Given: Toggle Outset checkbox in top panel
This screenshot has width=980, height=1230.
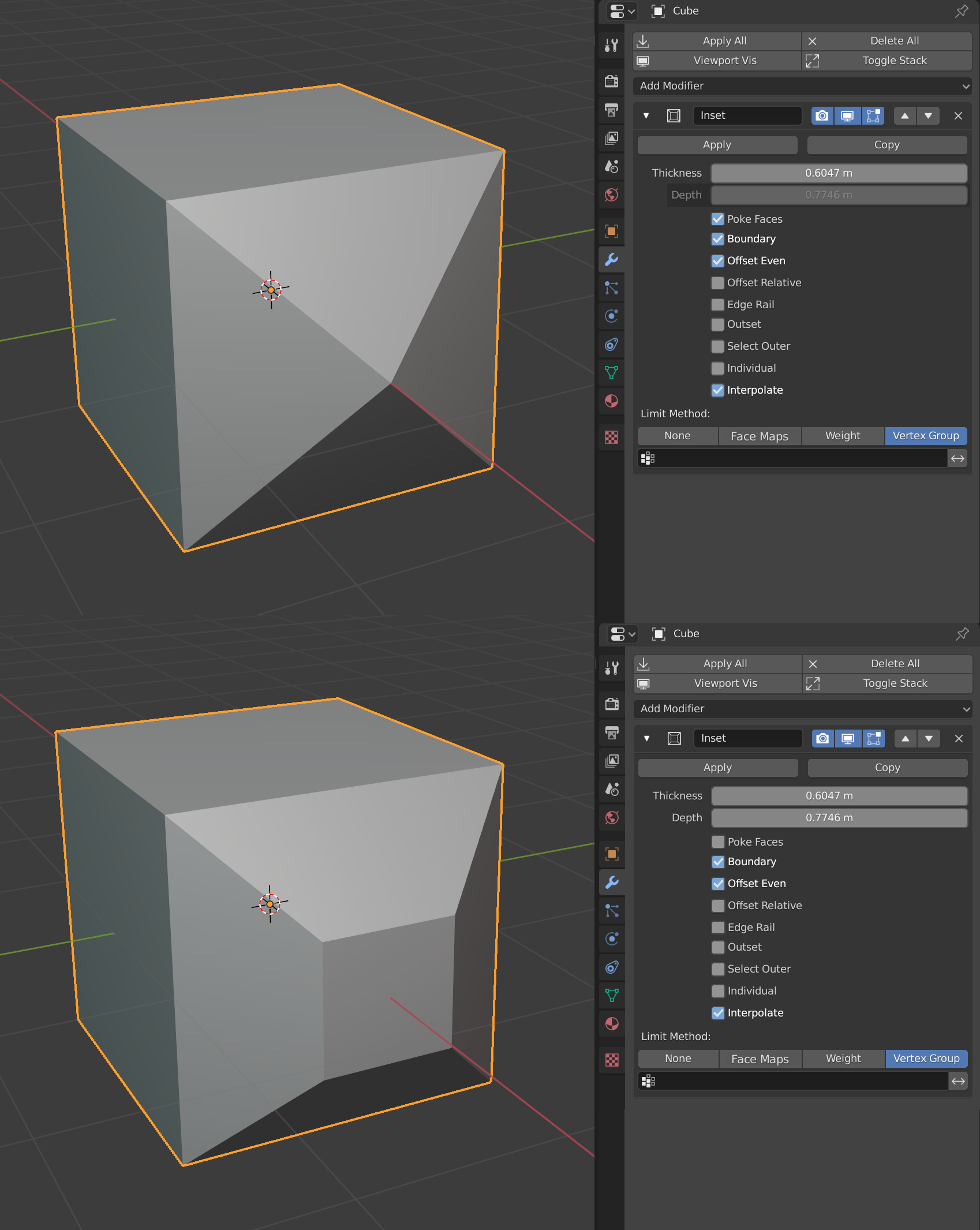Looking at the screenshot, I should (x=717, y=324).
